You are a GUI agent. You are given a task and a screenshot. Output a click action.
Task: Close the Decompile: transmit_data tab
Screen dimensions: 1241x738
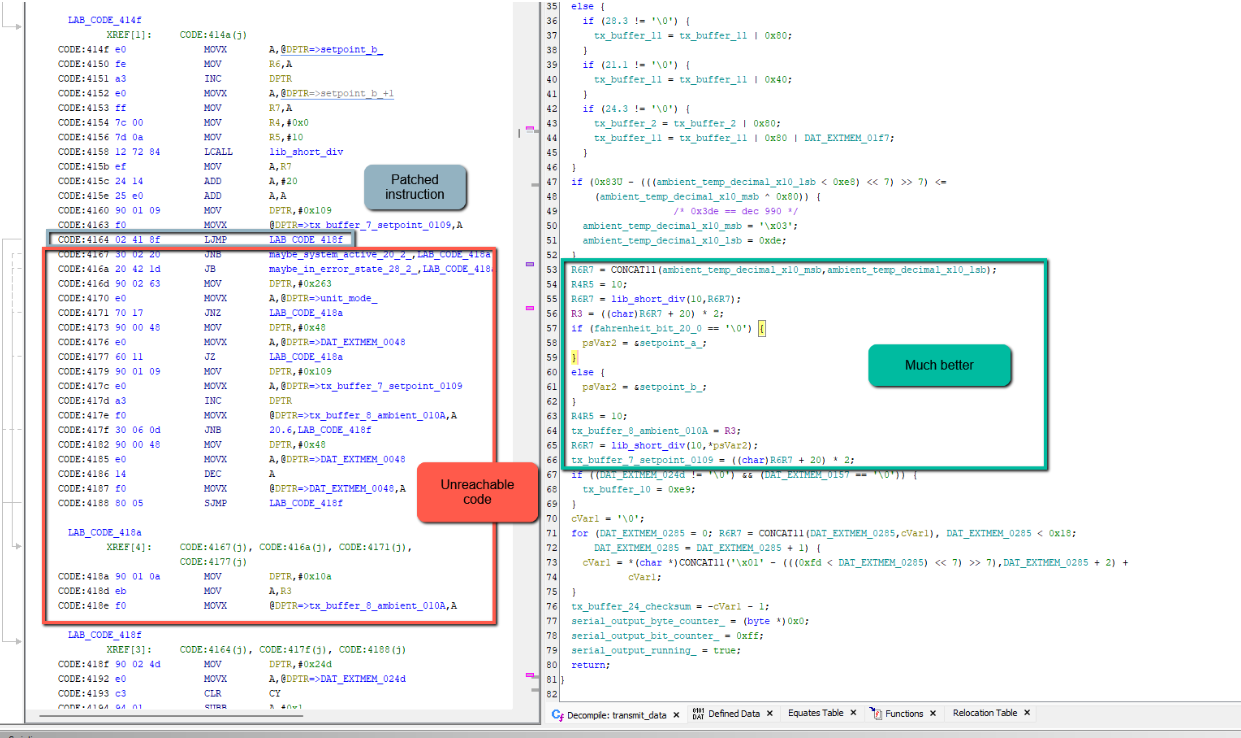tap(676, 714)
